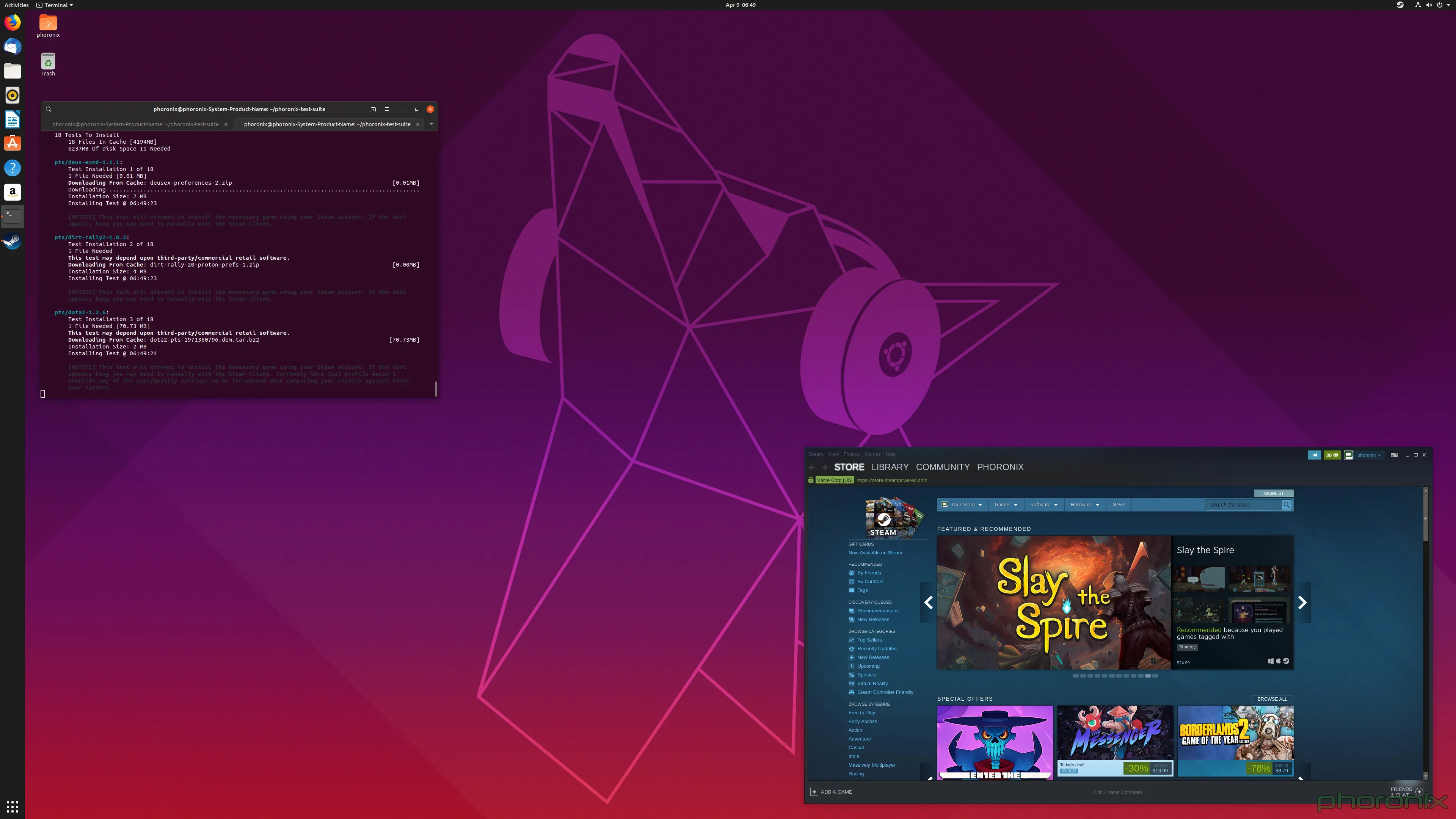Open the terminal hamburger menu

[387, 109]
